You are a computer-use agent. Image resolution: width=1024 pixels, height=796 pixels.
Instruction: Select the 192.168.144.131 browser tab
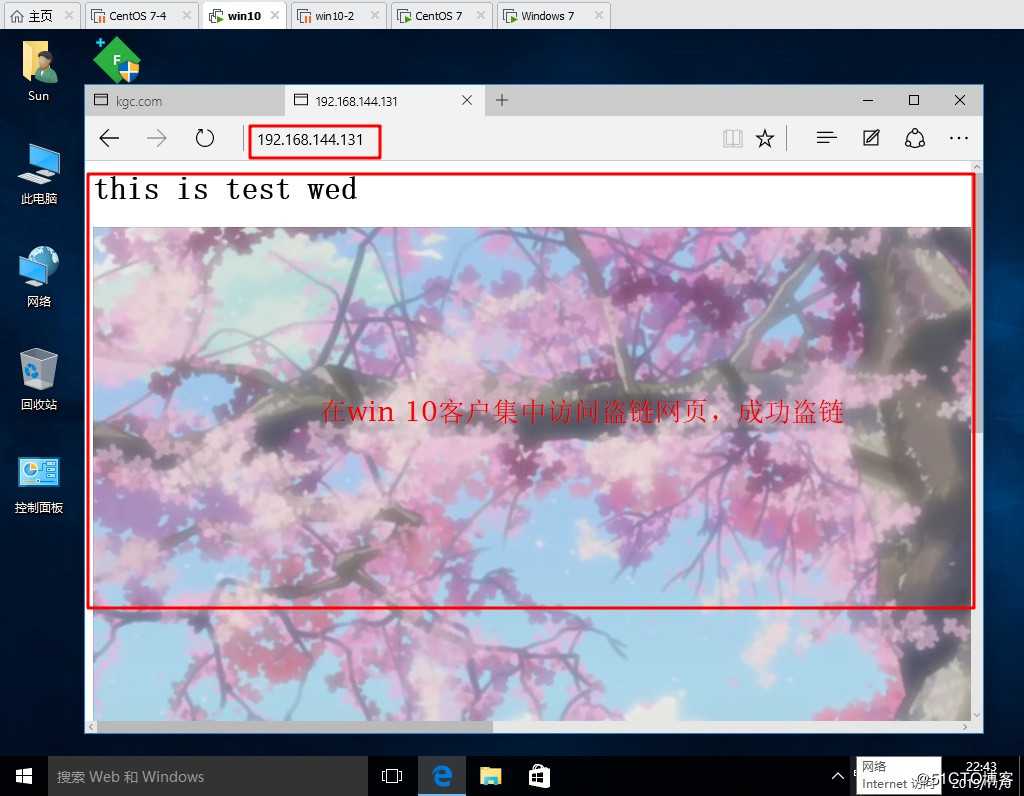pos(385,101)
